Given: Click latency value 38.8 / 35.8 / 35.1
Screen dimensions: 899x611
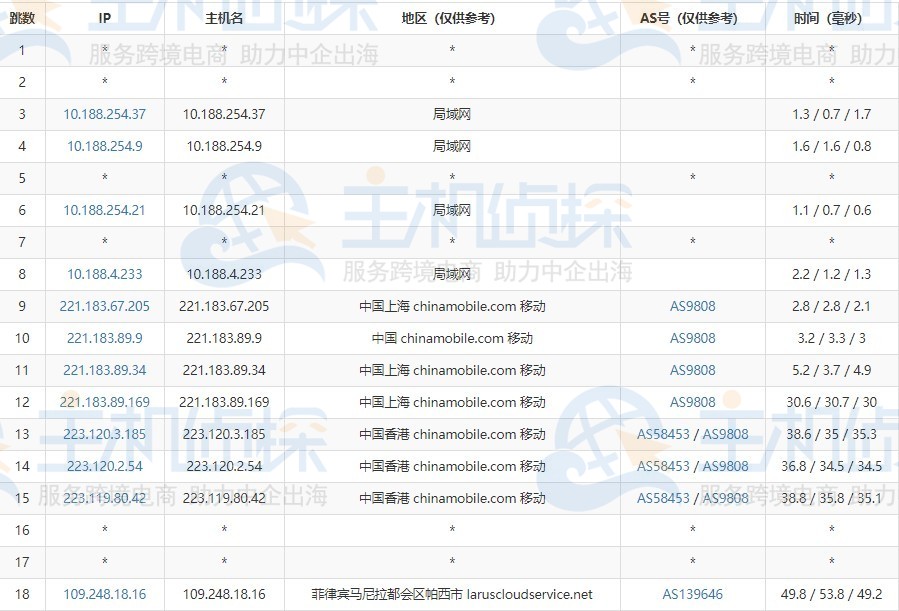Looking at the screenshot, I should [831, 498].
